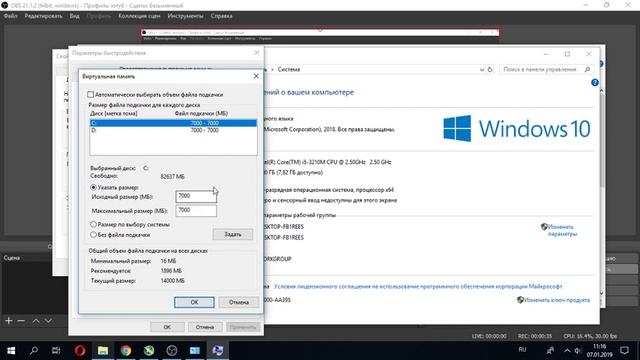
Task: Open the green Xbox-style taskbar app
Action: [x=149, y=350]
